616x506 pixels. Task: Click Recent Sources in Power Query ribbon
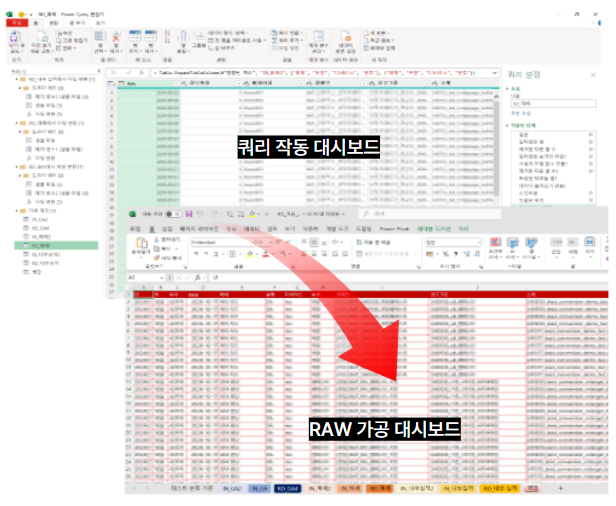pyautogui.click(x=379, y=40)
